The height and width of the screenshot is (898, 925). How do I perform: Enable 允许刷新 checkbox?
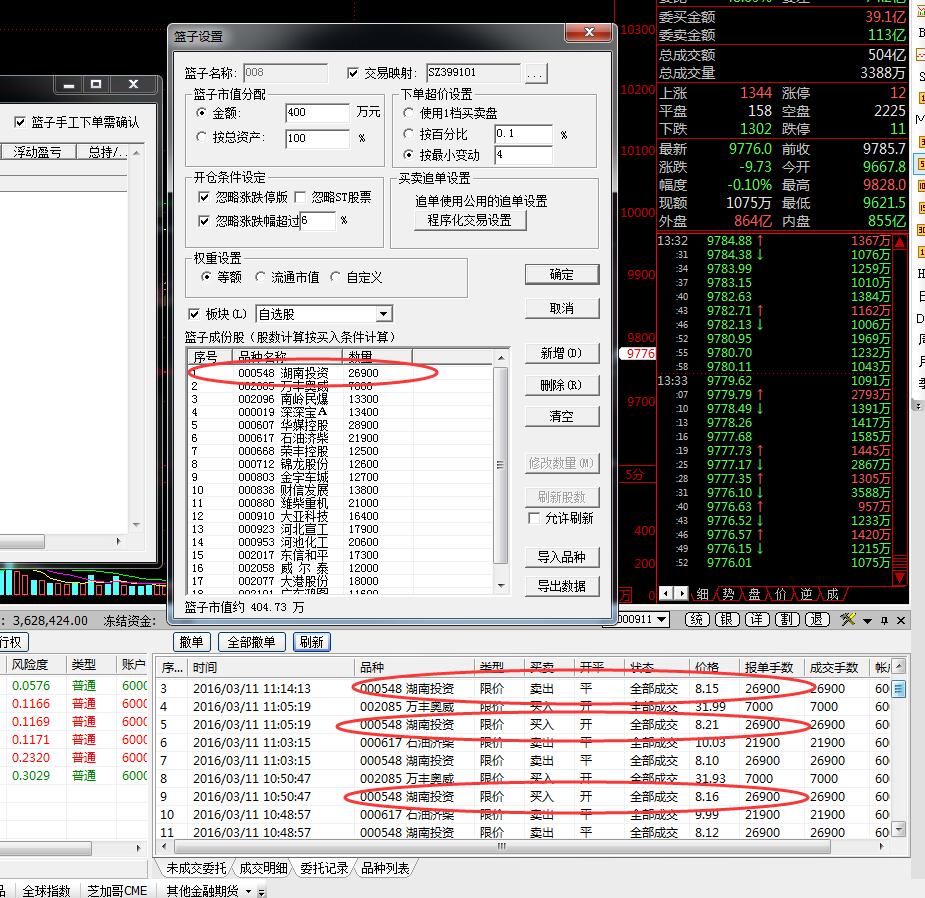(x=534, y=518)
